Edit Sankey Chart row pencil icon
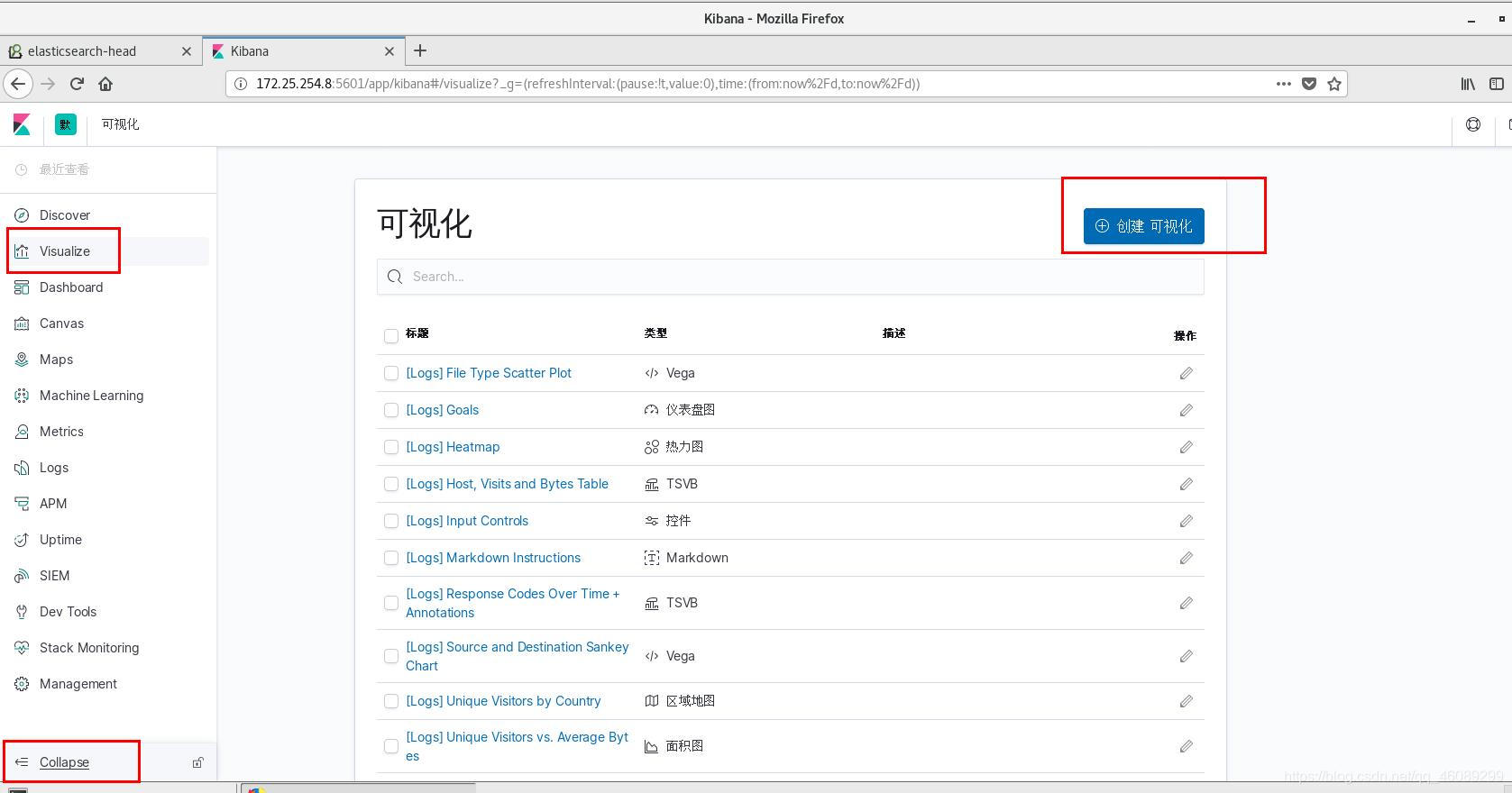The width and height of the screenshot is (1512, 793). pos(1186,656)
